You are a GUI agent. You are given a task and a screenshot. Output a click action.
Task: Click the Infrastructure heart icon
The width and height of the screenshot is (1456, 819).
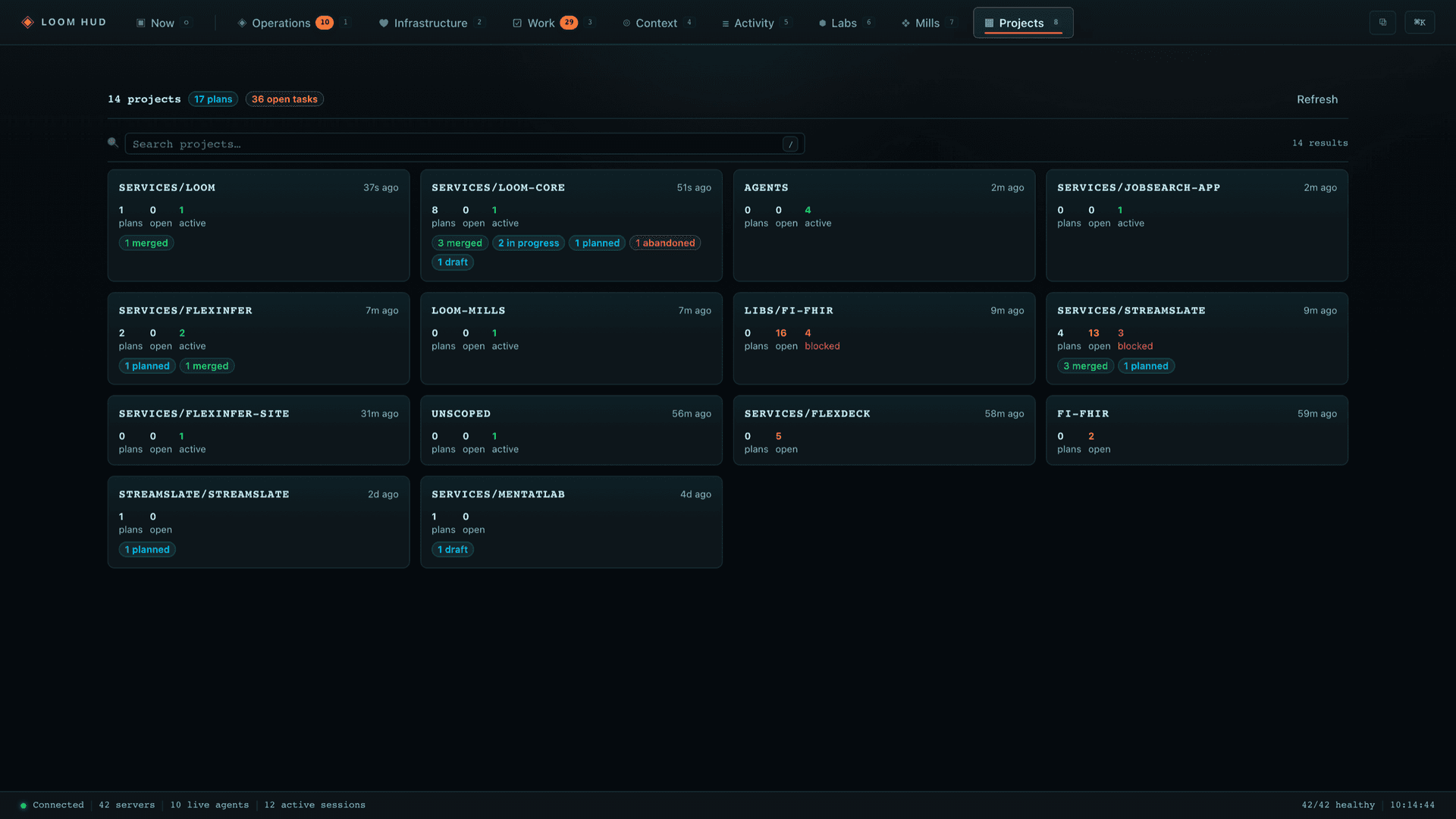pos(384,23)
